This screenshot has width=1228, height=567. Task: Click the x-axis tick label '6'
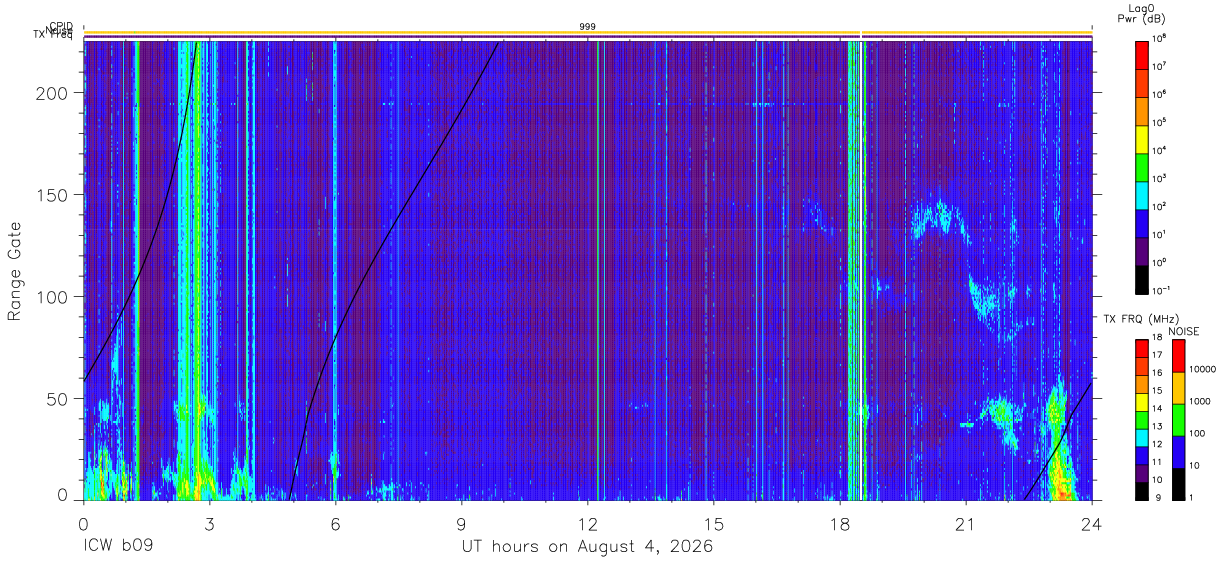(x=335, y=523)
